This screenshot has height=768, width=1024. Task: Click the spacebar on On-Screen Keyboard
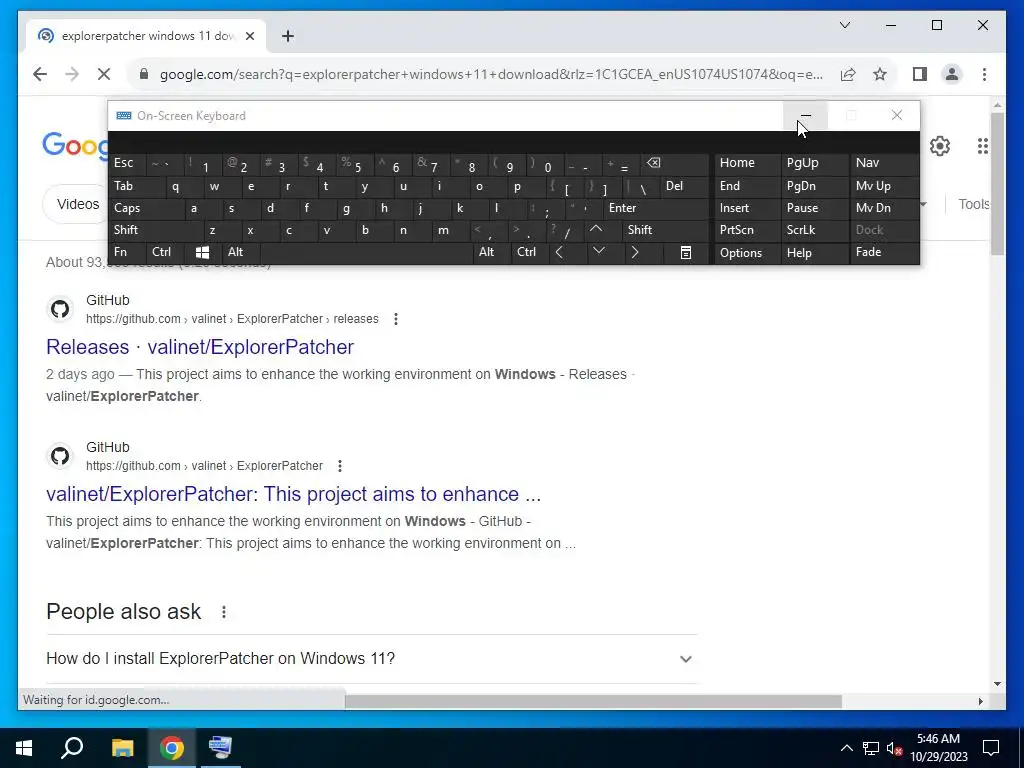click(366, 252)
